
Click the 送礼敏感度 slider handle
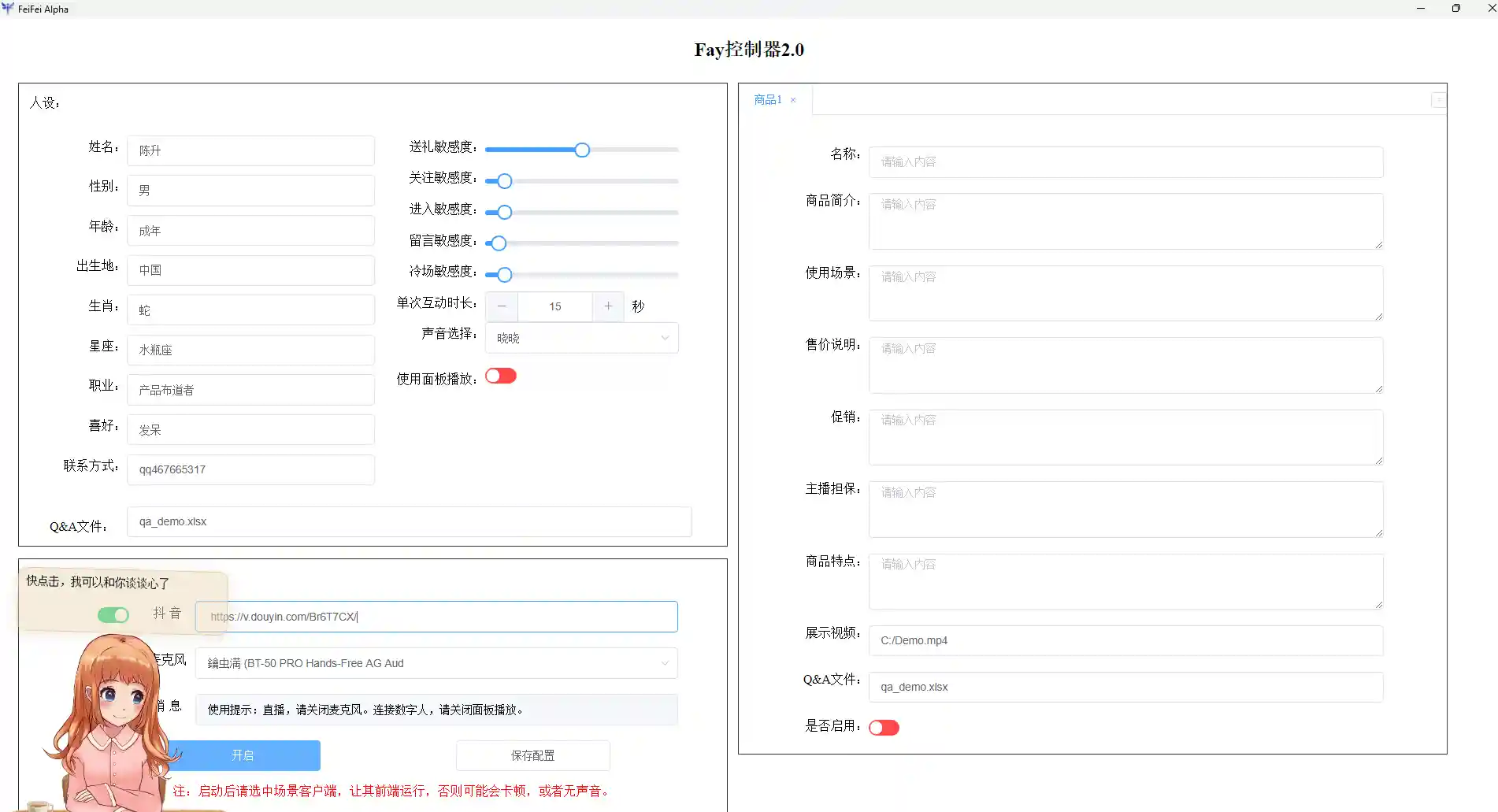(582, 150)
